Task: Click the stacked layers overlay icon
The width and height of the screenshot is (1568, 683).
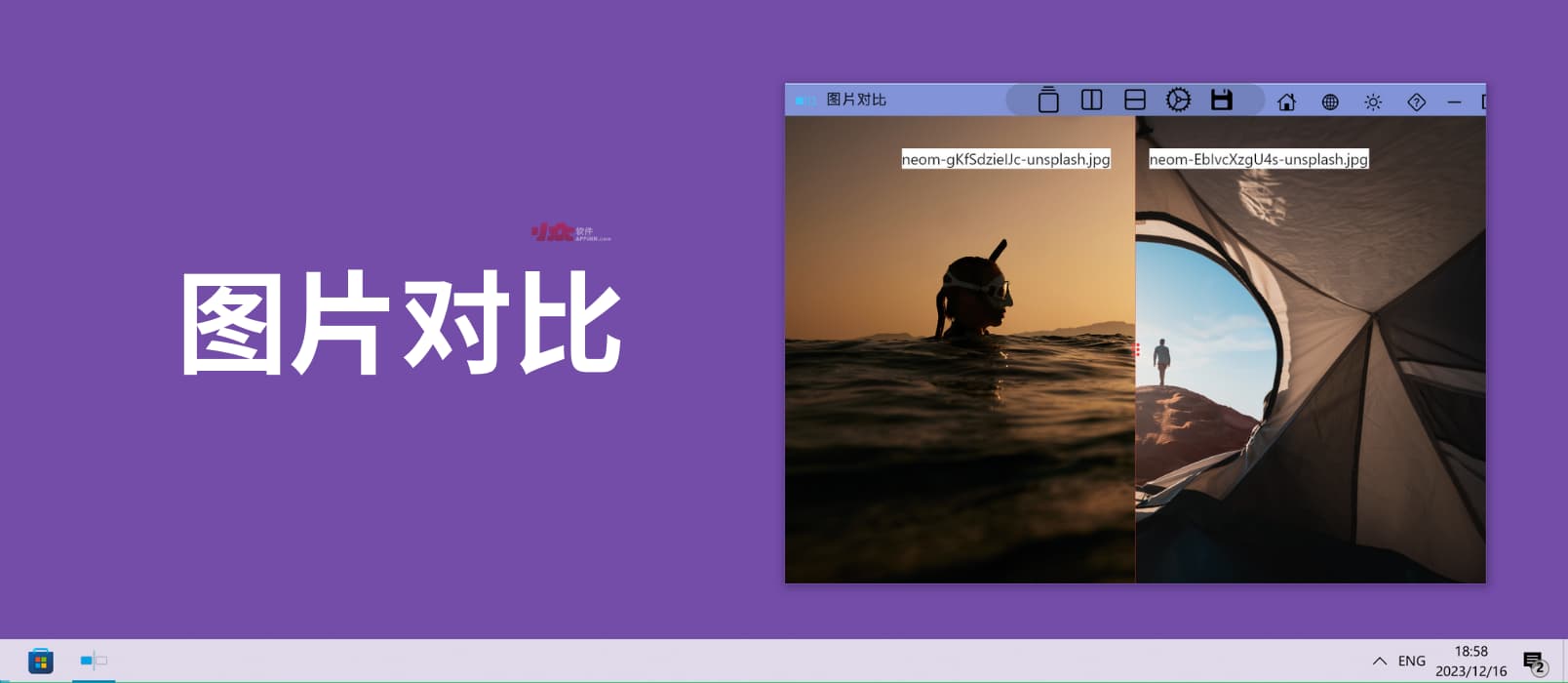Action: pyautogui.click(x=1048, y=100)
